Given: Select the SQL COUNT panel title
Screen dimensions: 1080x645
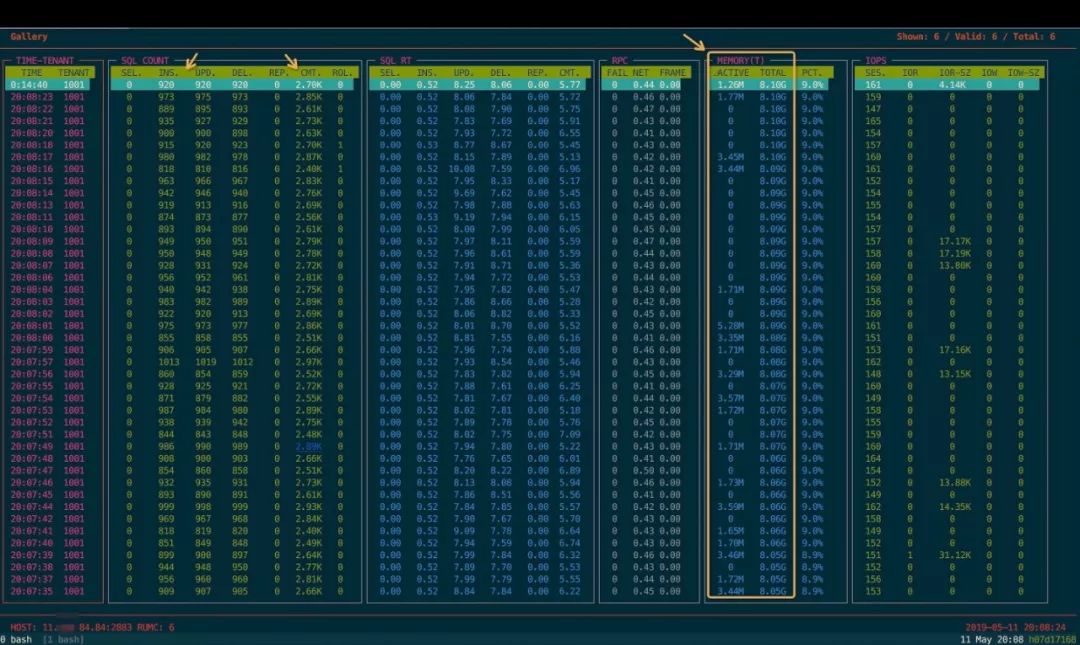Looking at the screenshot, I should click(145, 61).
